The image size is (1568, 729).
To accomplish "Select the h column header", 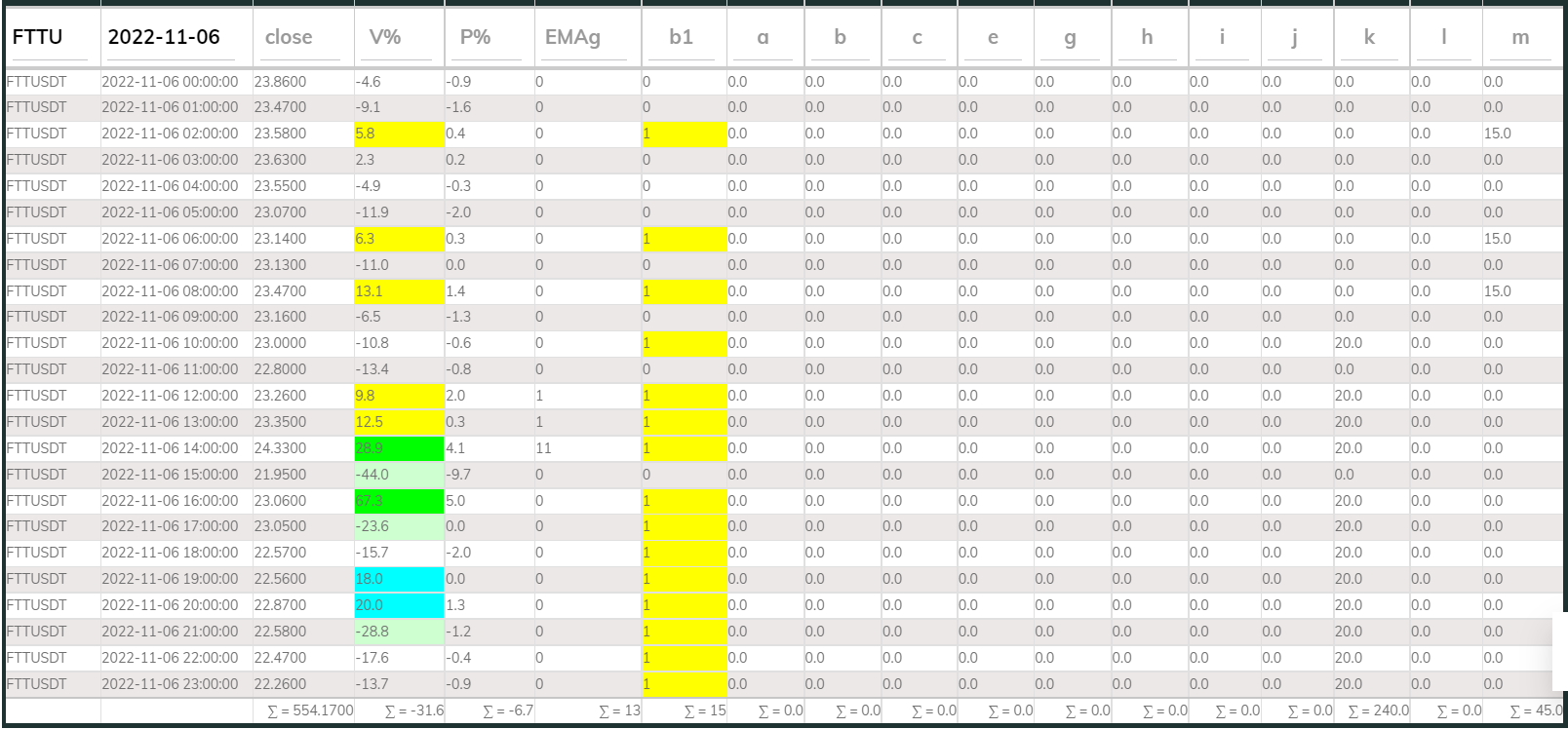I will tap(1147, 37).
